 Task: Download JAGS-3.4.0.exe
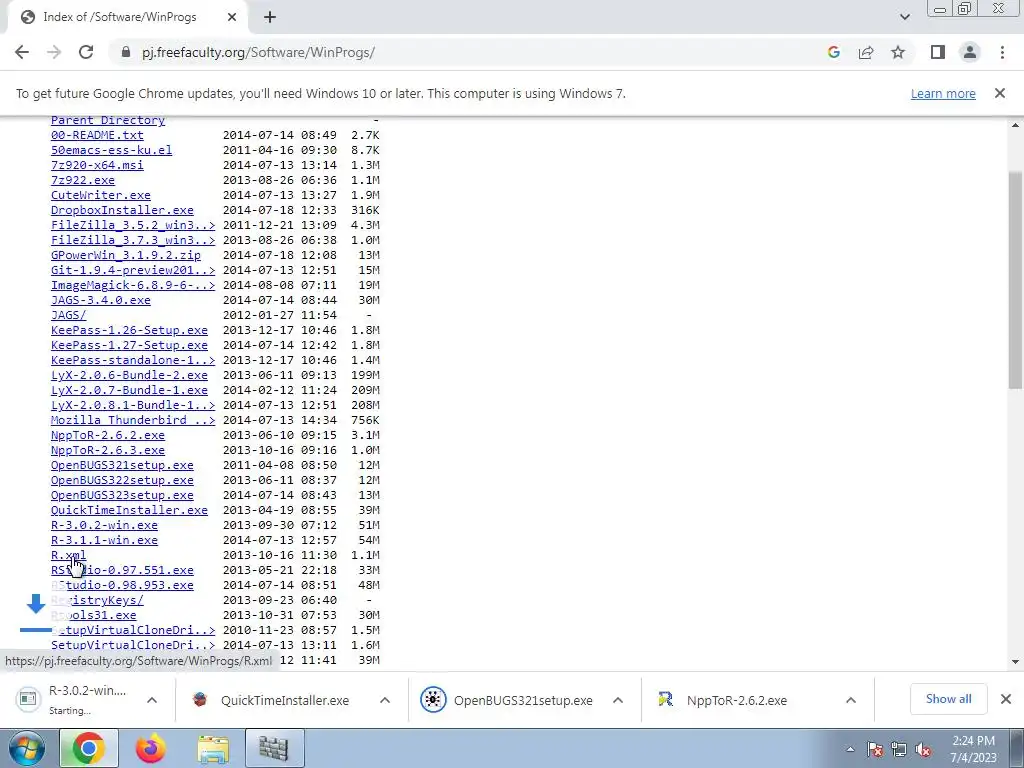[101, 300]
